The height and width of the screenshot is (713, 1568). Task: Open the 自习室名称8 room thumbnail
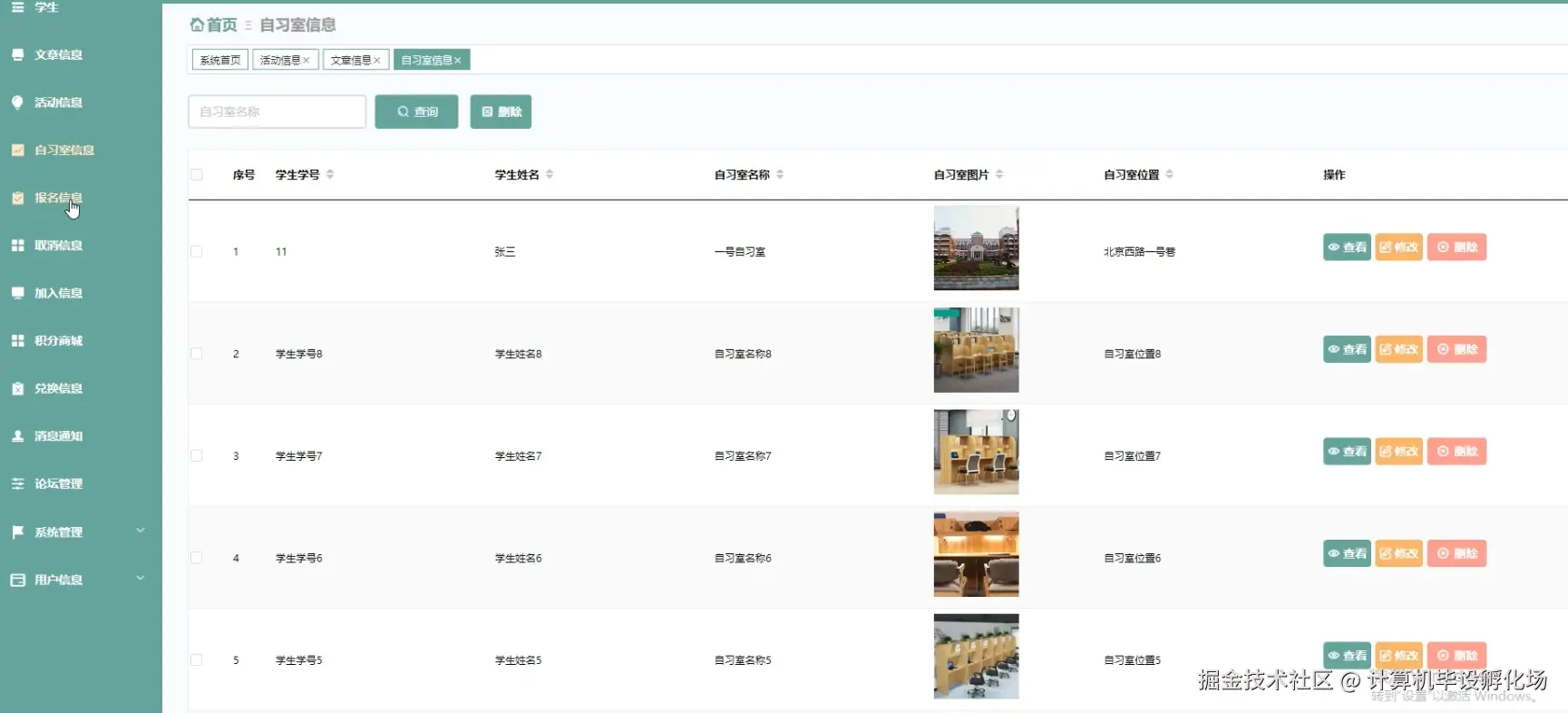(x=977, y=350)
